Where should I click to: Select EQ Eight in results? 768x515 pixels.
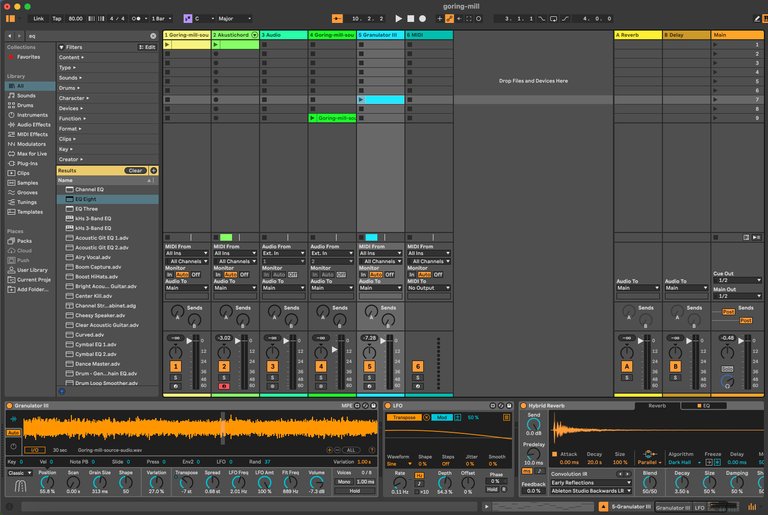coord(107,199)
